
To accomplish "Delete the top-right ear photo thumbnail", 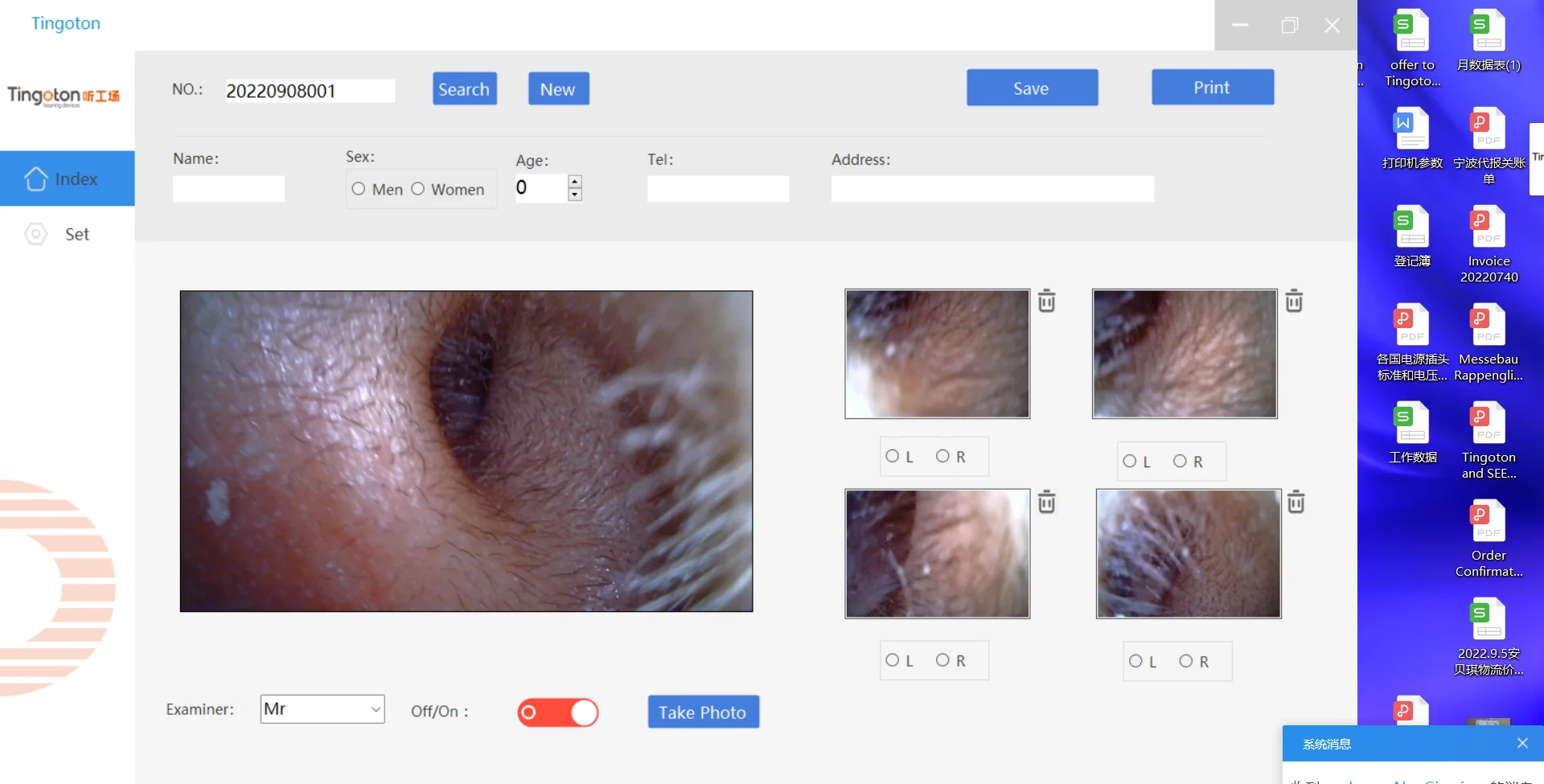I will pos(1293,300).
